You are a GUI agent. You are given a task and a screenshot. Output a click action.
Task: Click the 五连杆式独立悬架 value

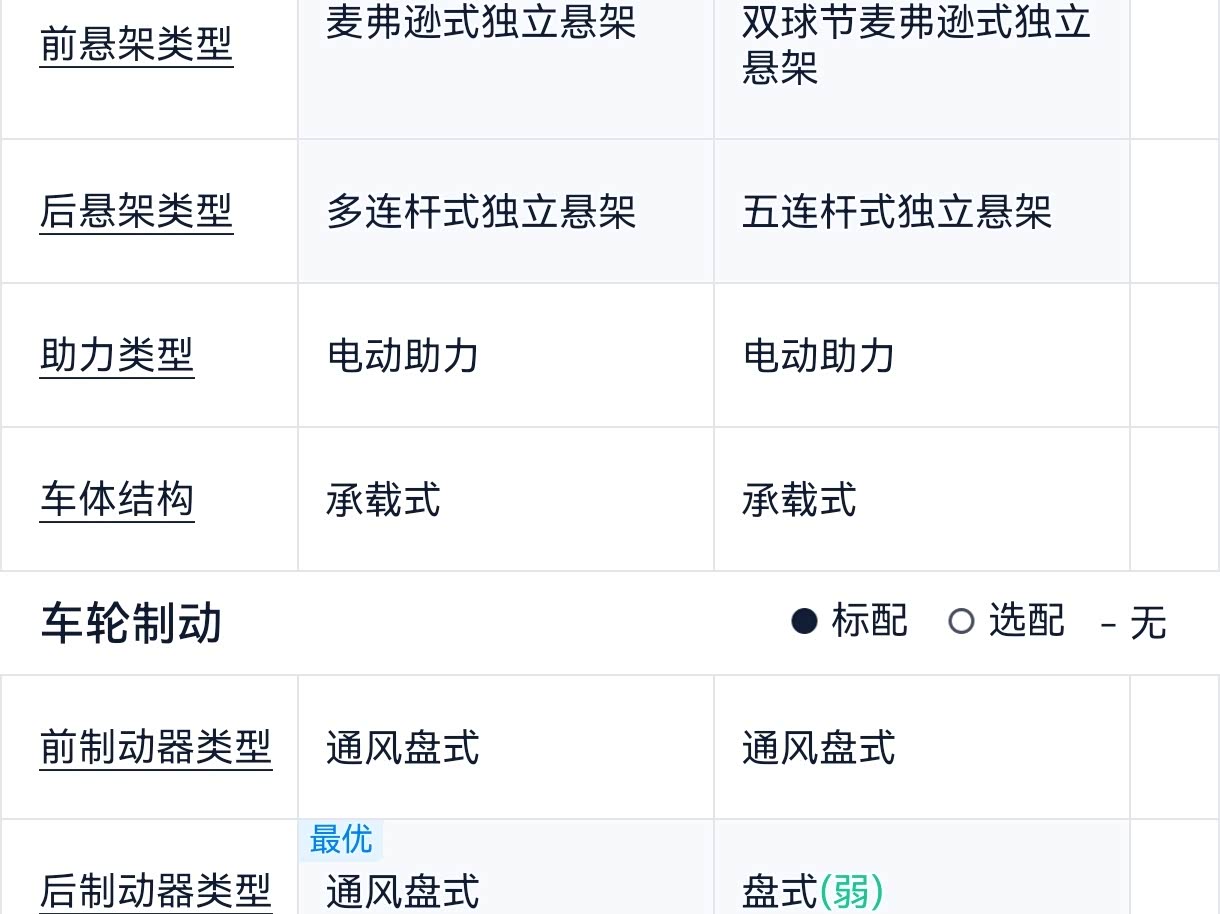tap(897, 212)
